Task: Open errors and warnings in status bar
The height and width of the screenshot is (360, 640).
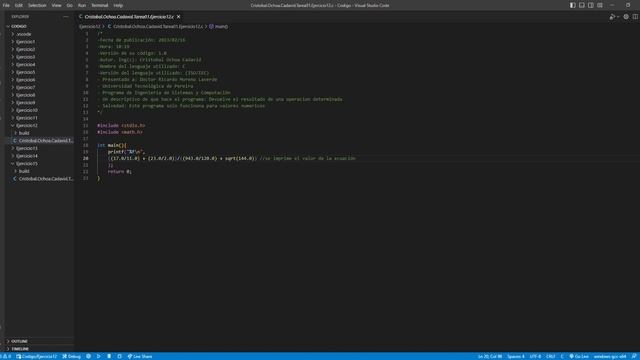Action: pos(6,356)
